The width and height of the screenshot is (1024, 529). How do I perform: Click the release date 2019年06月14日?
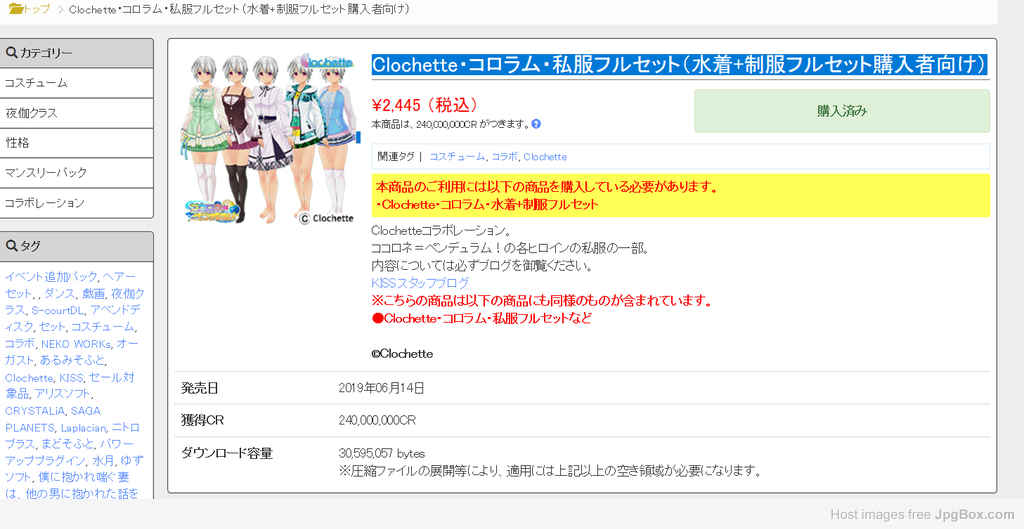[x=381, y=388]
